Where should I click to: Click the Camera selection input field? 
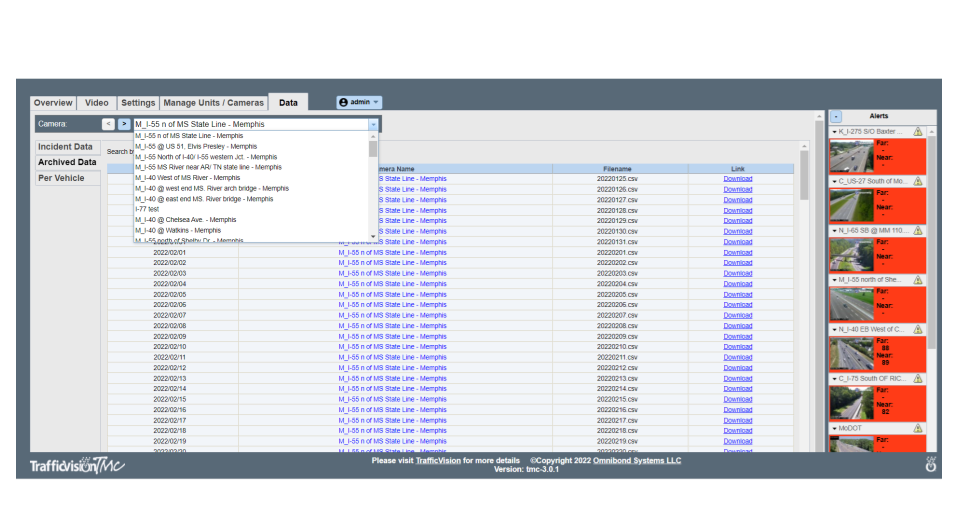pos(251,125)
